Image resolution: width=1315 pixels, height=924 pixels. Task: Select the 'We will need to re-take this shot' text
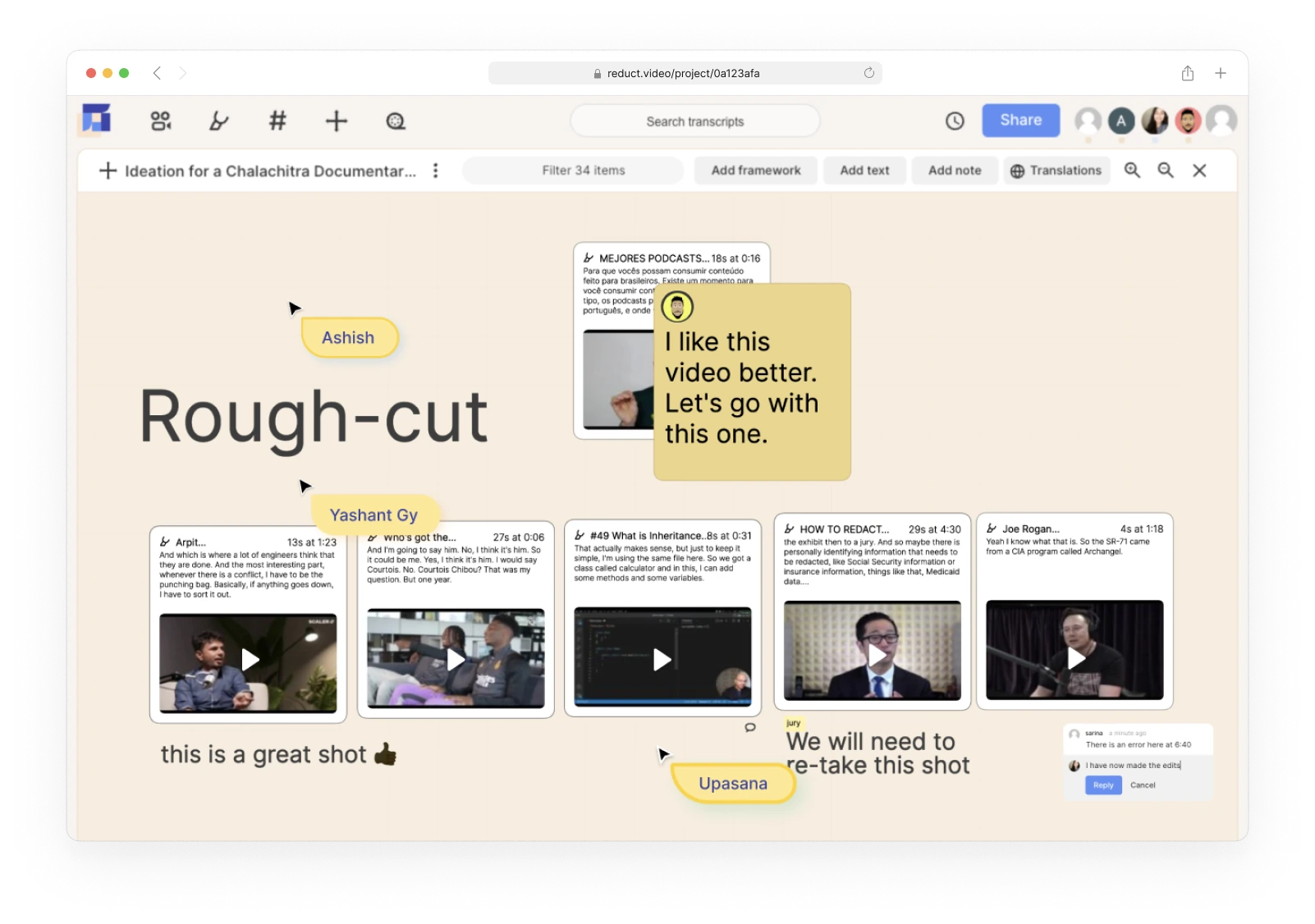[x=877, y=753]
